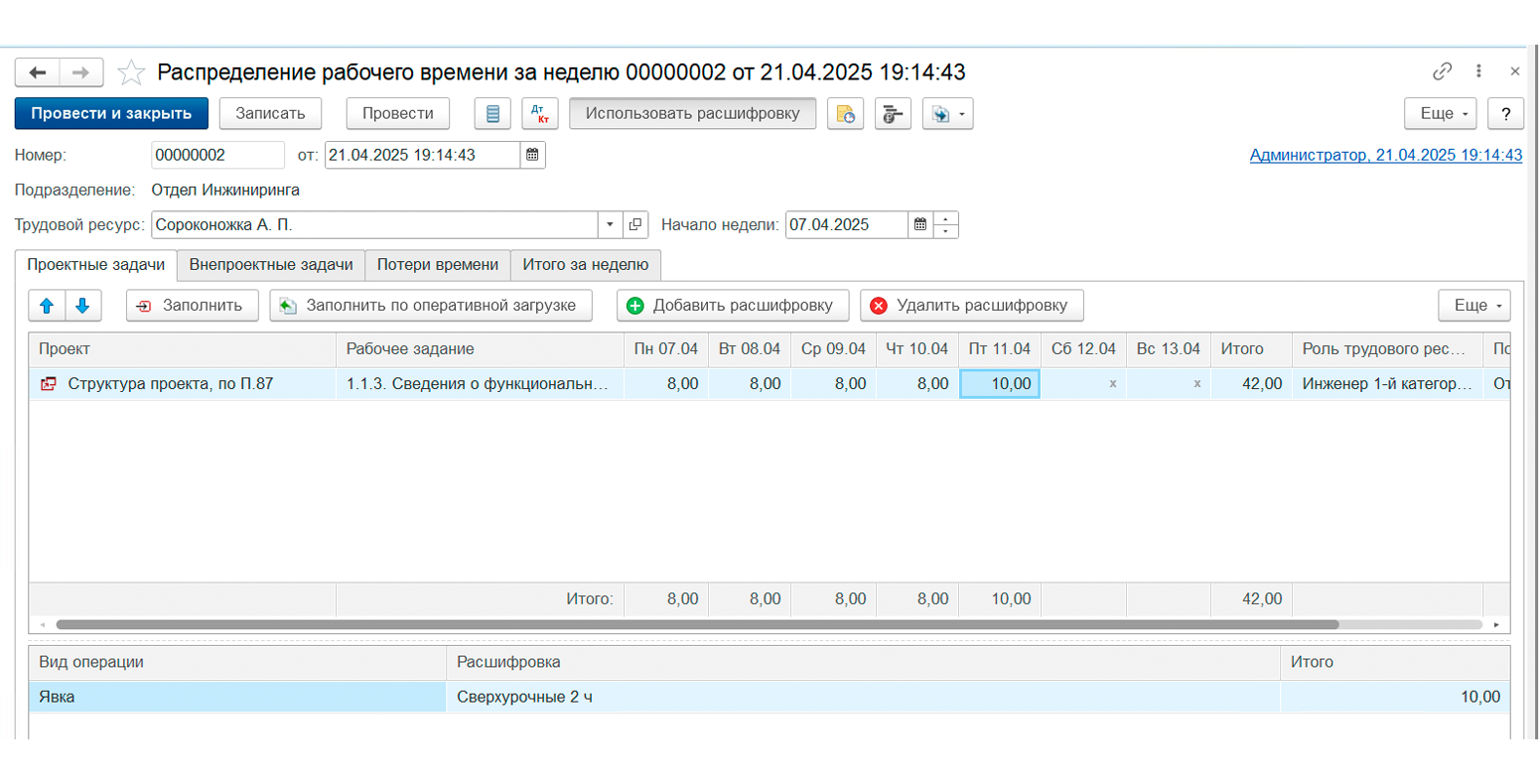Click the Gantt-style structure toolbar icon
Image resolution: width=1539 pixels, height=784 pixels.
click(893, 113)
